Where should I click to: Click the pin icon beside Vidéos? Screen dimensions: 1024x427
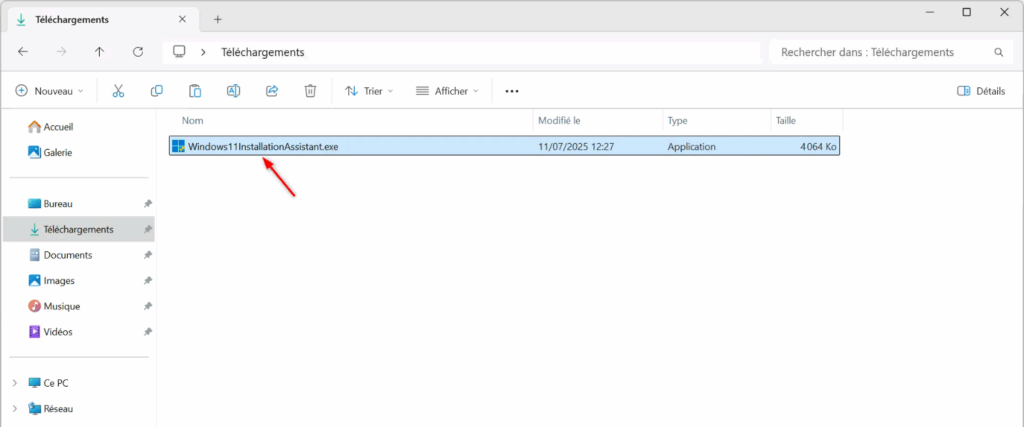click(148, 332)
